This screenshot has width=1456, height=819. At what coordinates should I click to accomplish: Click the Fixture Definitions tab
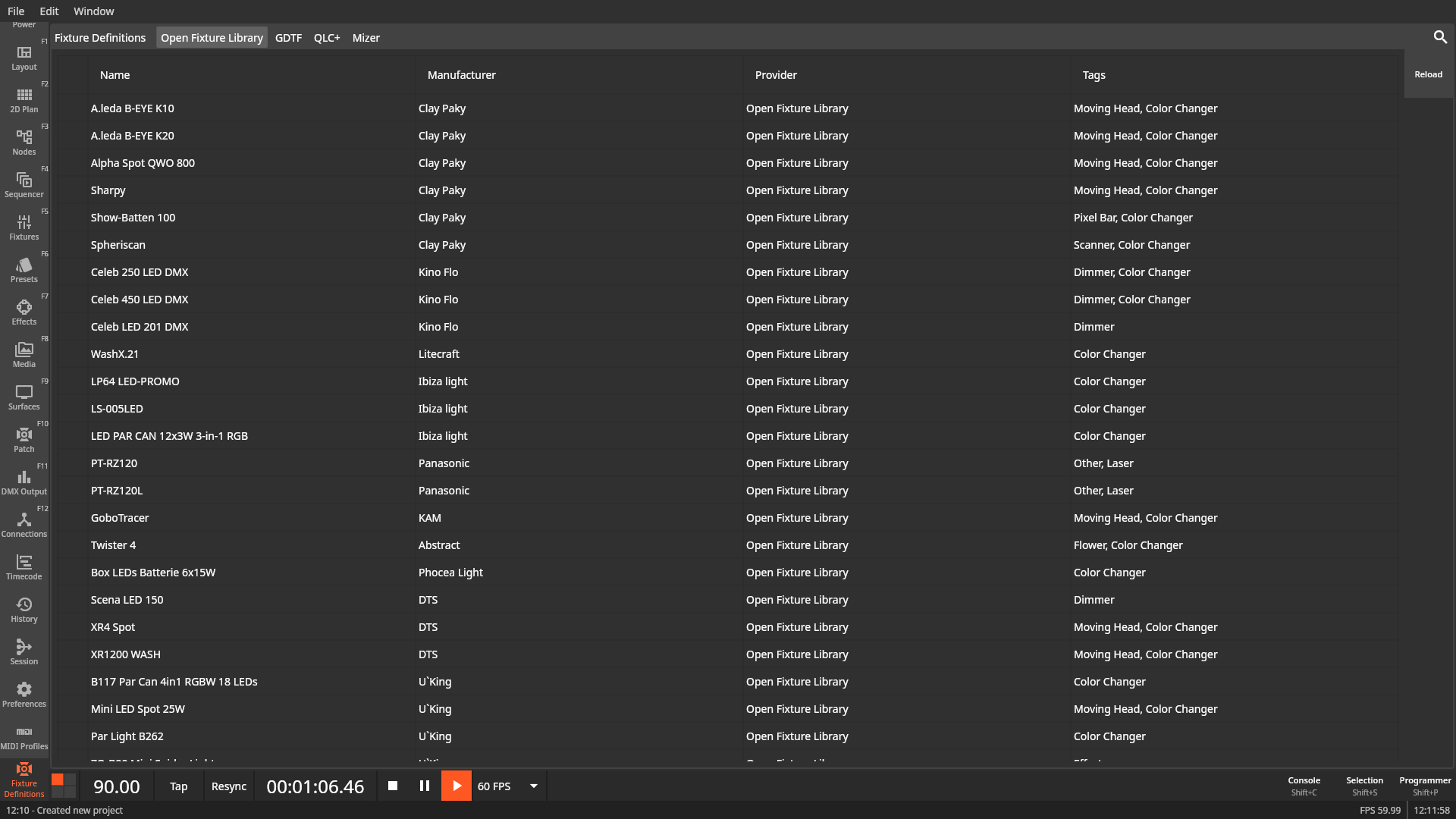point(99,37)
